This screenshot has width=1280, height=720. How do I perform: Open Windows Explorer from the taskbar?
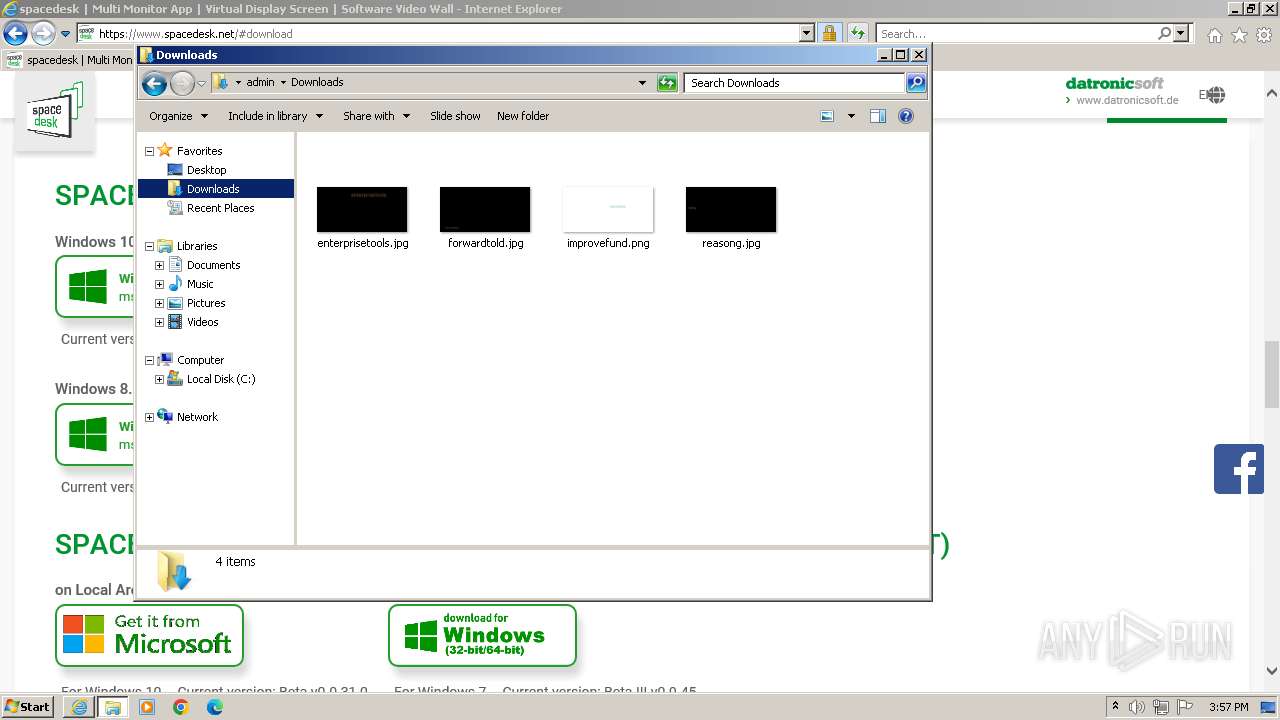pyautogui.click(x=112, y=707)
